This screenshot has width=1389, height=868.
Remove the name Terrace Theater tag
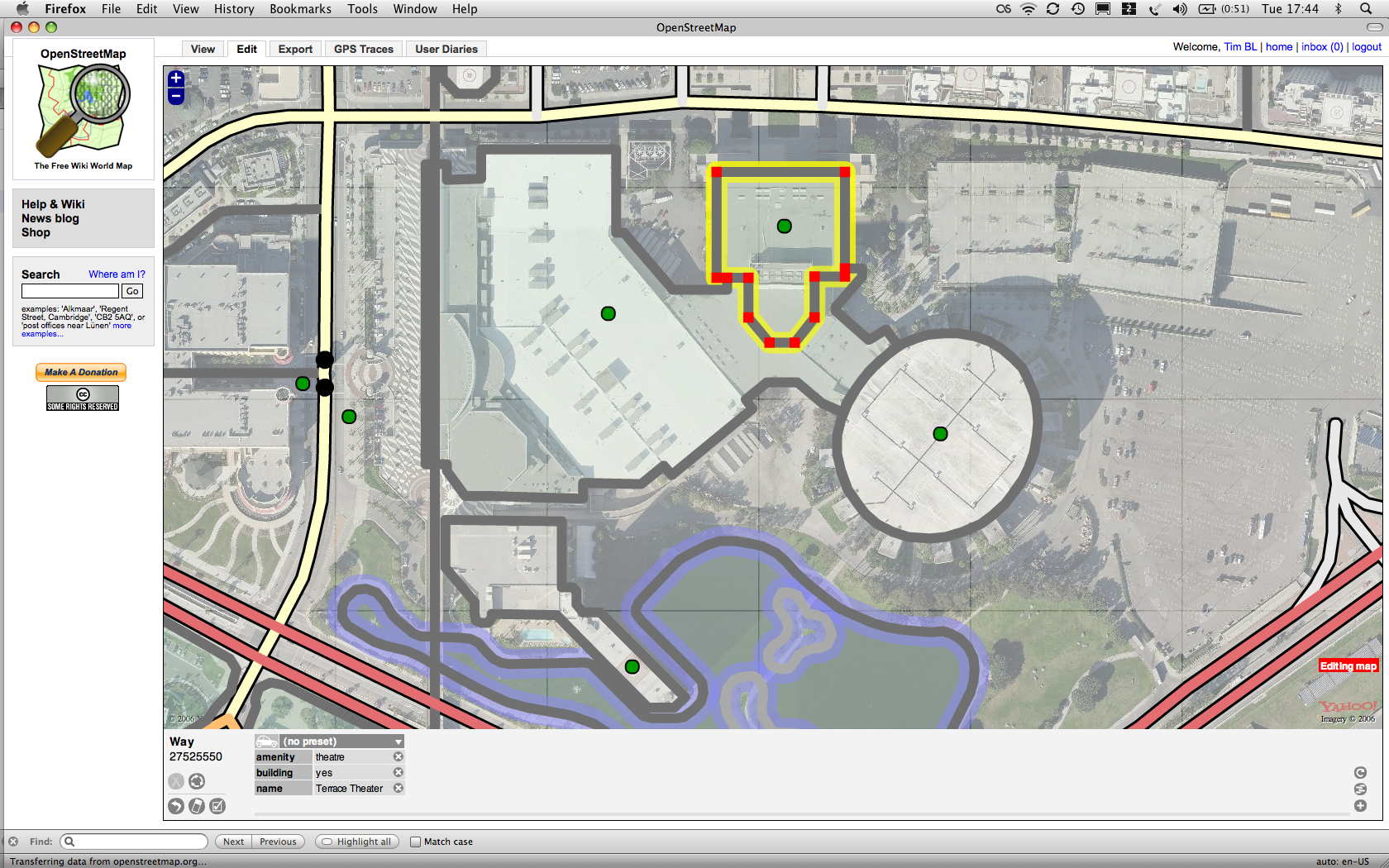pyautogui.click(x=399, y=789)
